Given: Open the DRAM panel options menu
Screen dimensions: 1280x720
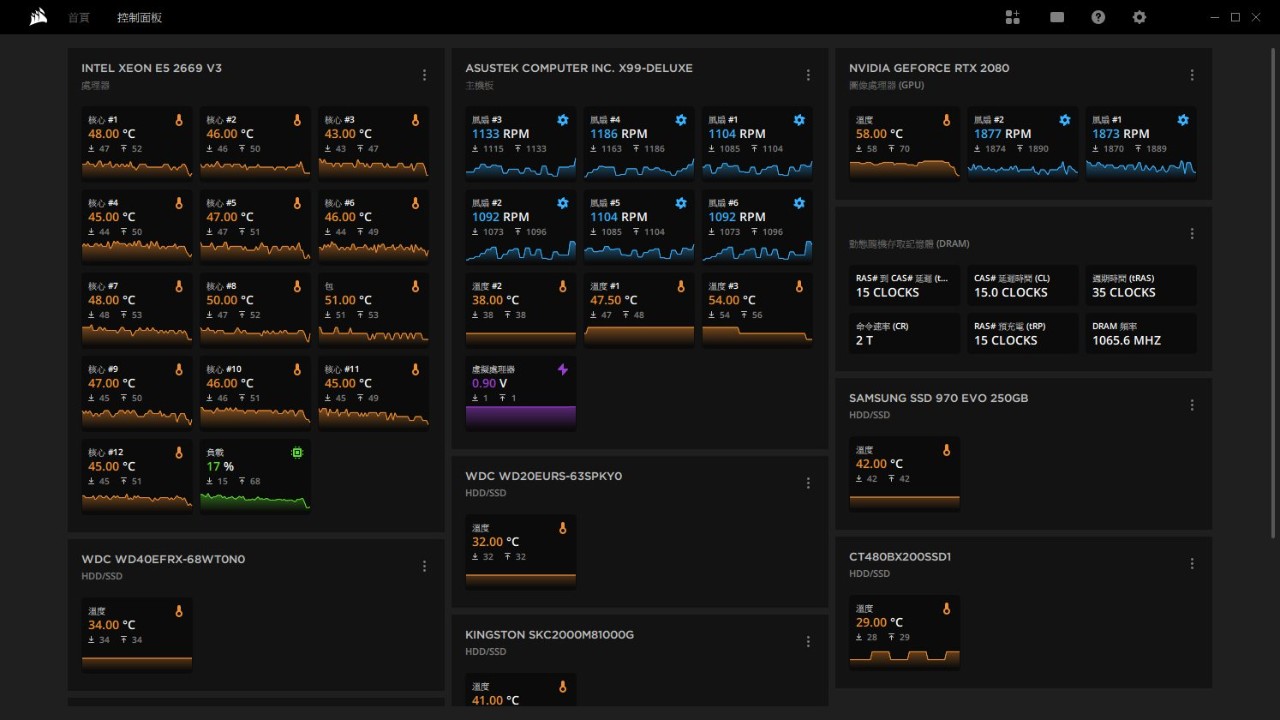Looking at the screenshot, I should point(1192,234).
